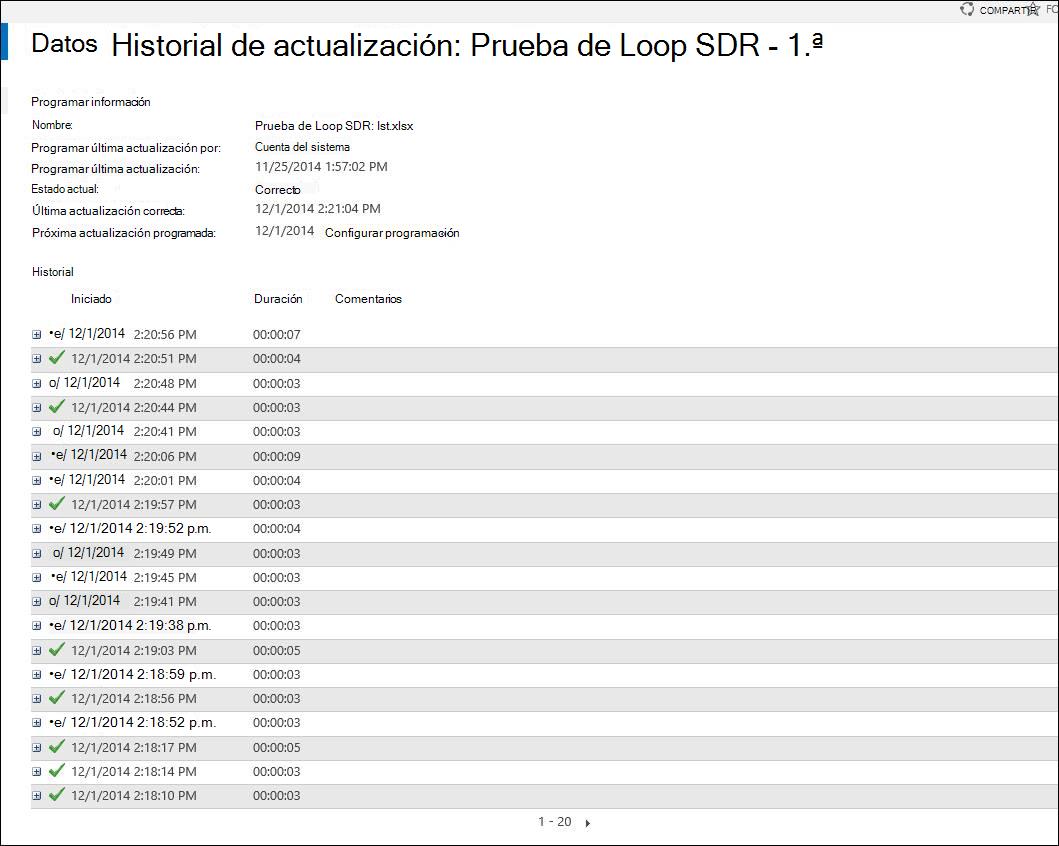The height and width of the screenshot is (846, 1059).
Task: Click the 00:00:09 duration value
Action: click(x=277, y=456)
